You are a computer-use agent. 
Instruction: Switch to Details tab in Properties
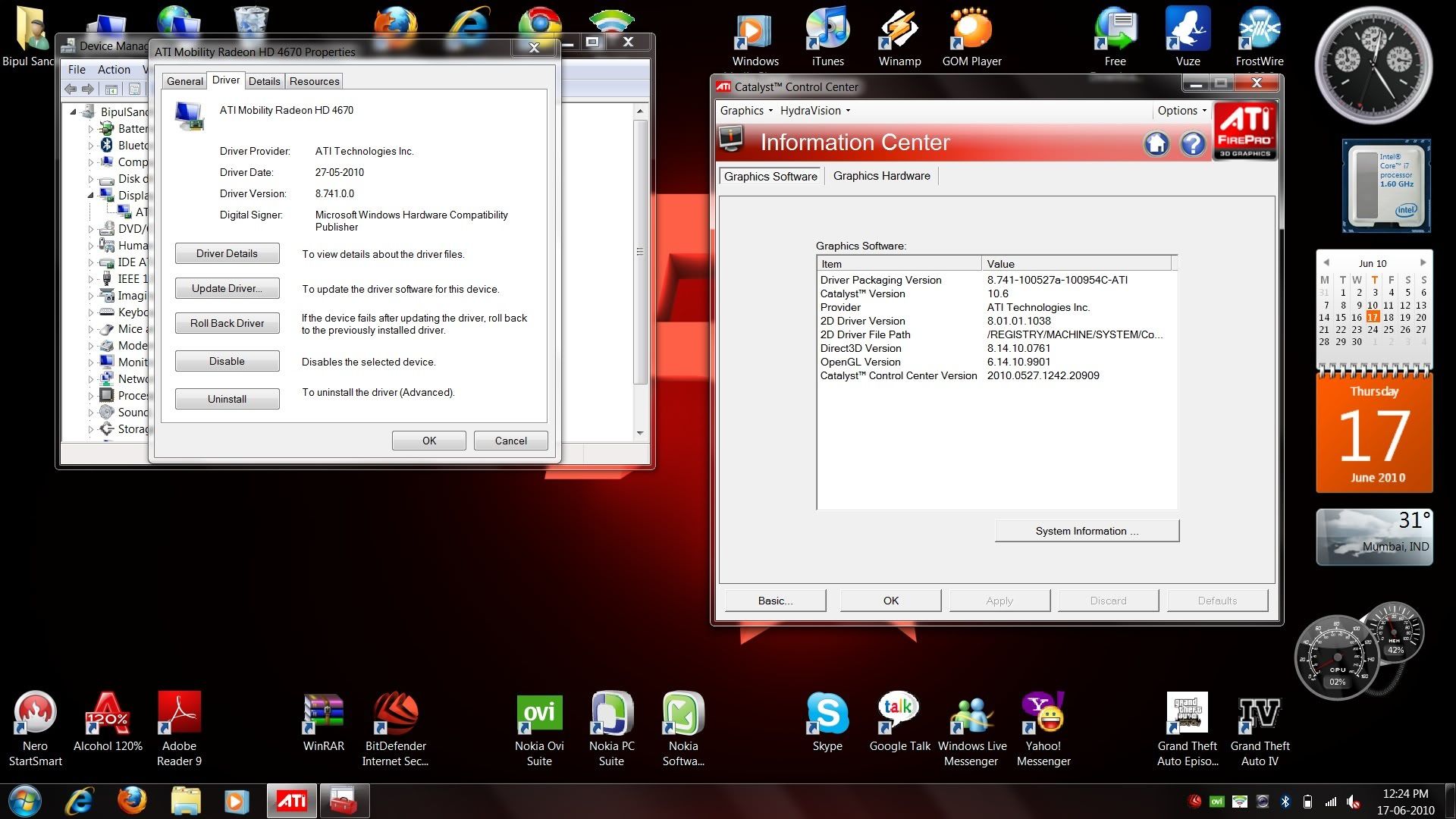[x=264, y=81]
